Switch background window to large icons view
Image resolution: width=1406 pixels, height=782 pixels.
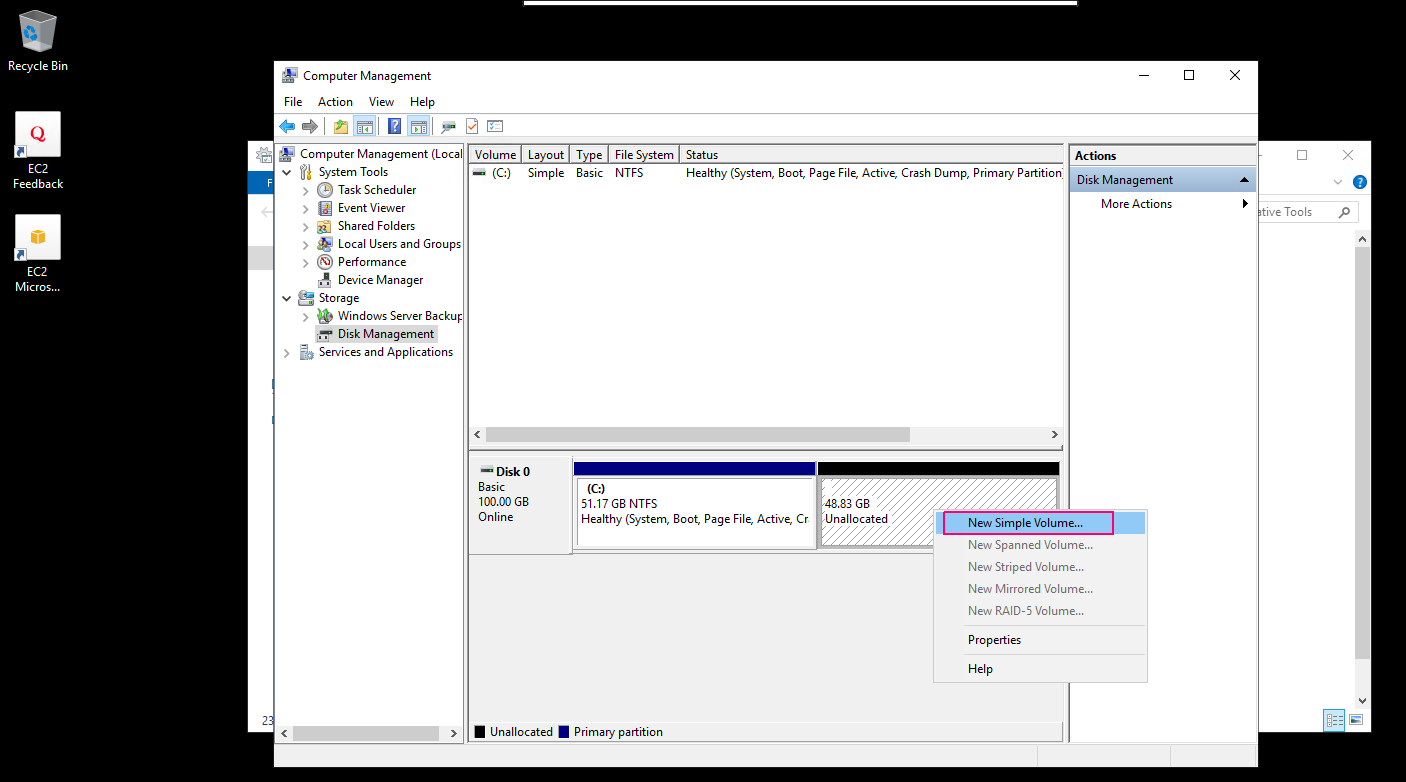(1356, 719)
